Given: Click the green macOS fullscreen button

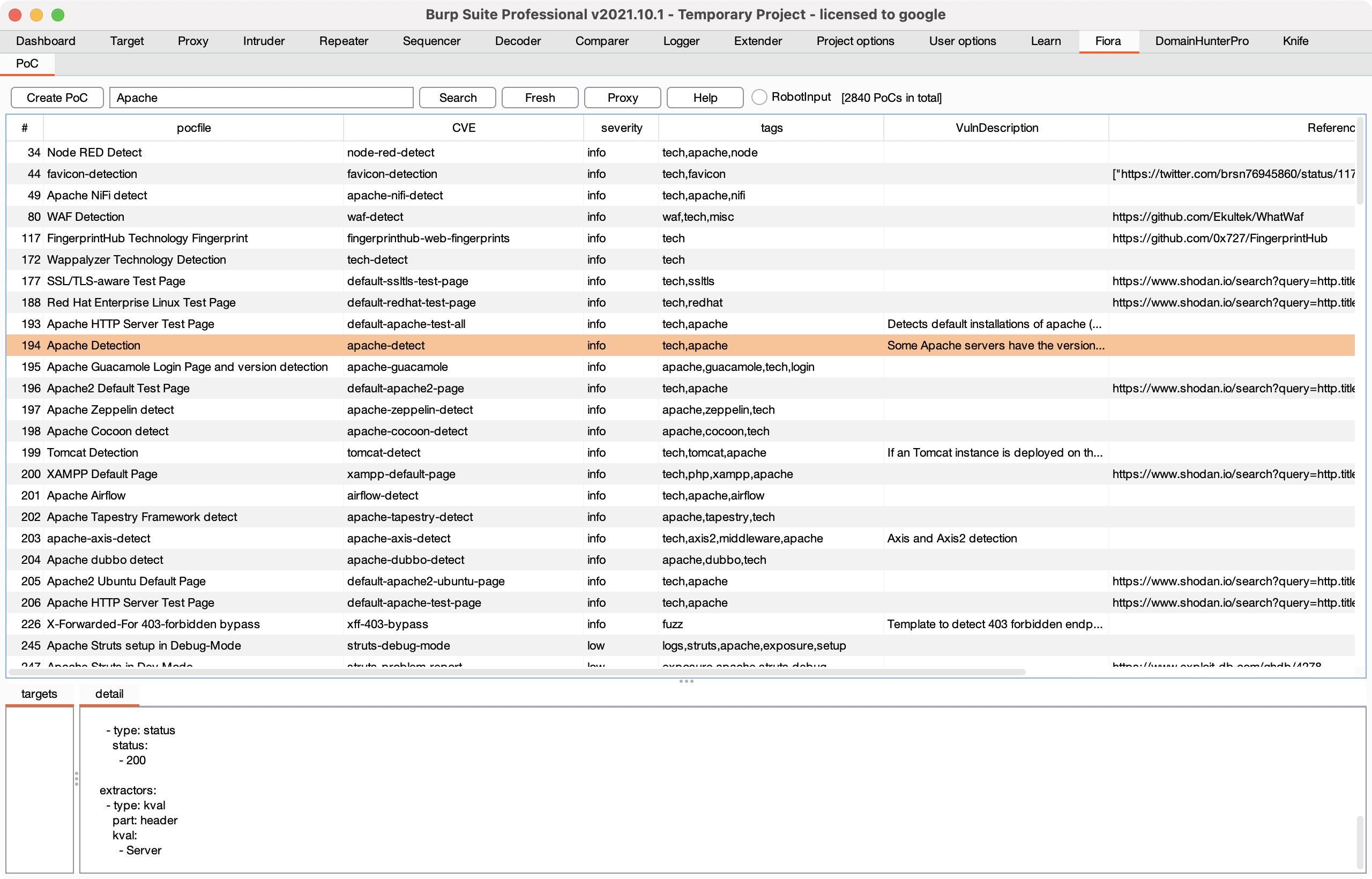Looking at the screenshot, I should click(x=58, y=15).
